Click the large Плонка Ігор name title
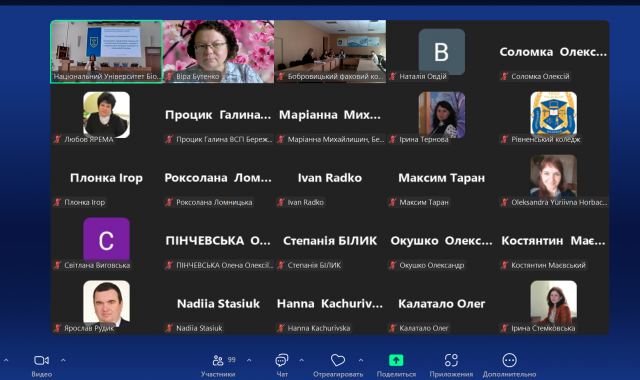 (x=107, y=178)
